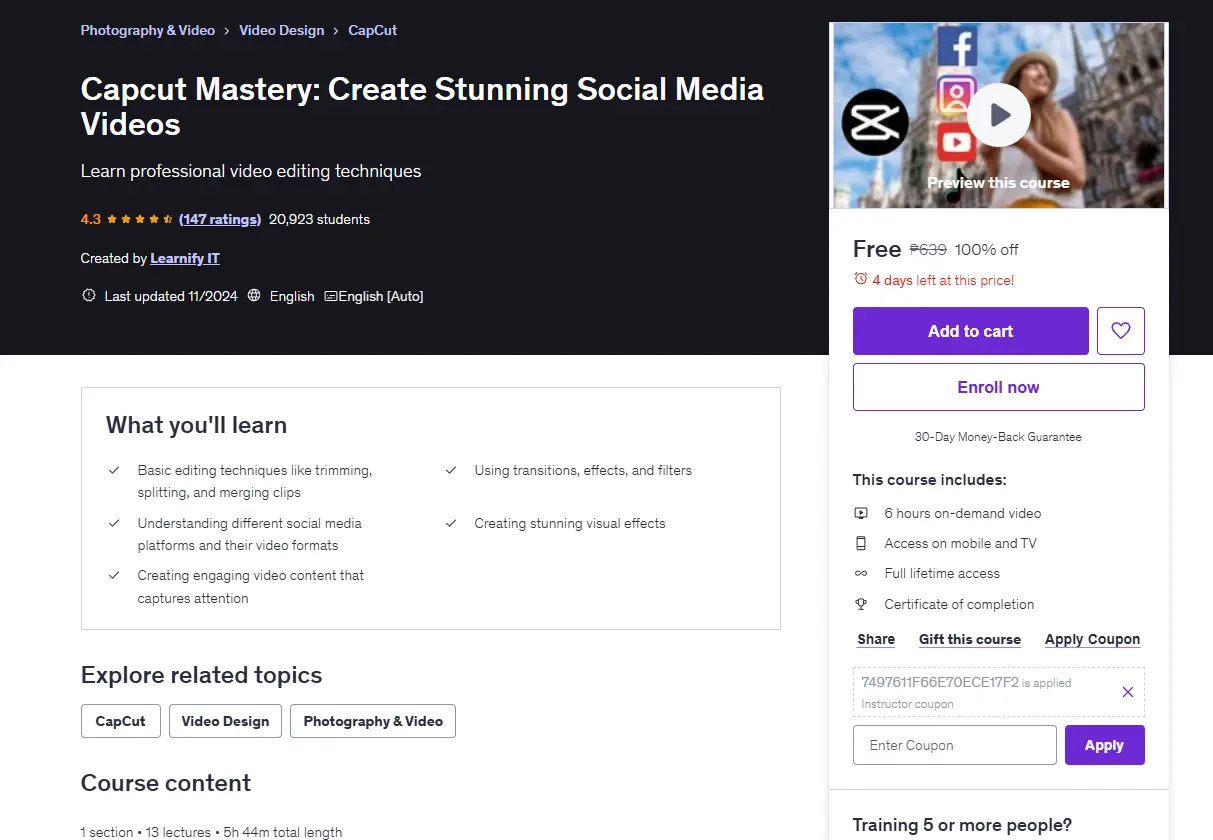Add course to wishlist heart icon
This screenshot has height=840, width=1213.
click(1120, 331)
